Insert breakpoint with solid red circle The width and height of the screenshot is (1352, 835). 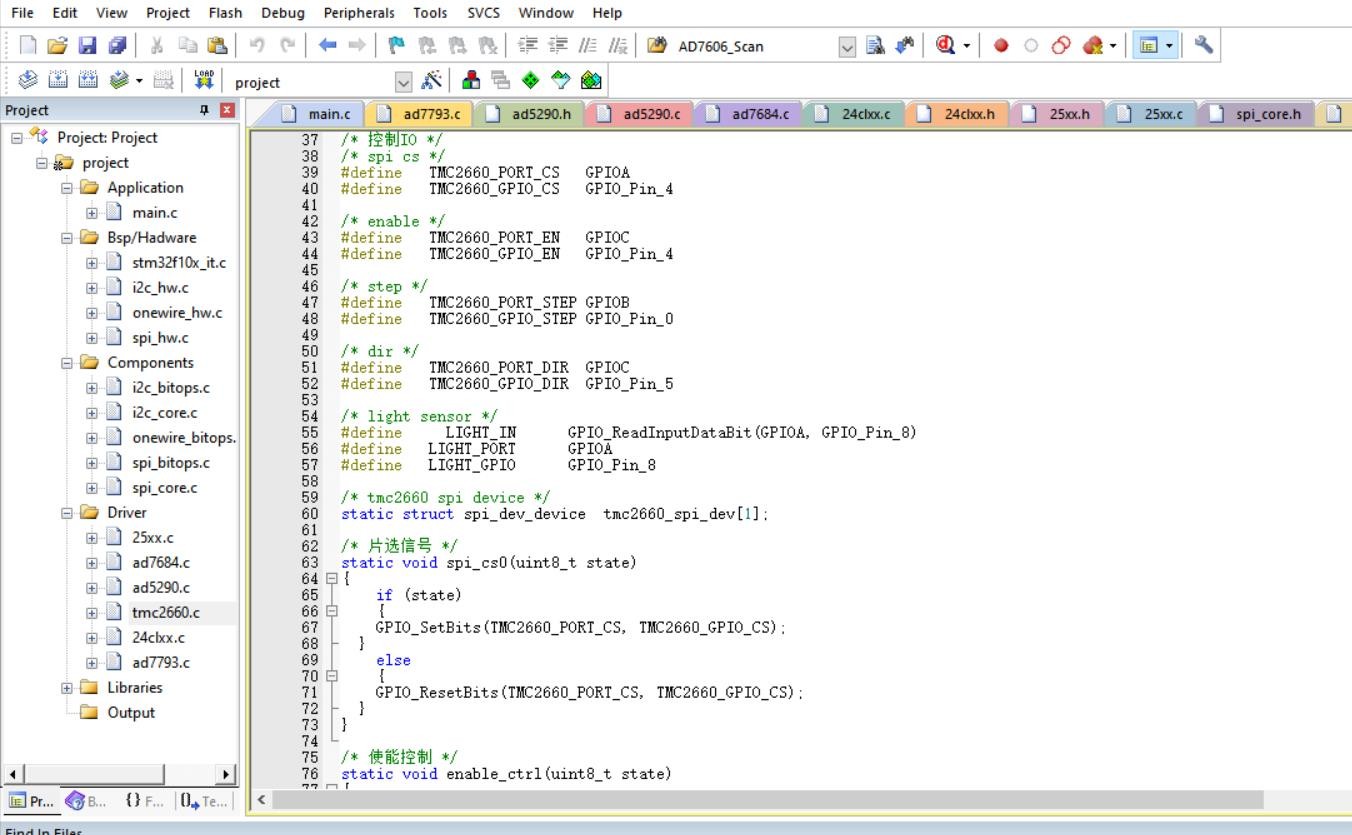(x=1001, y=46)
